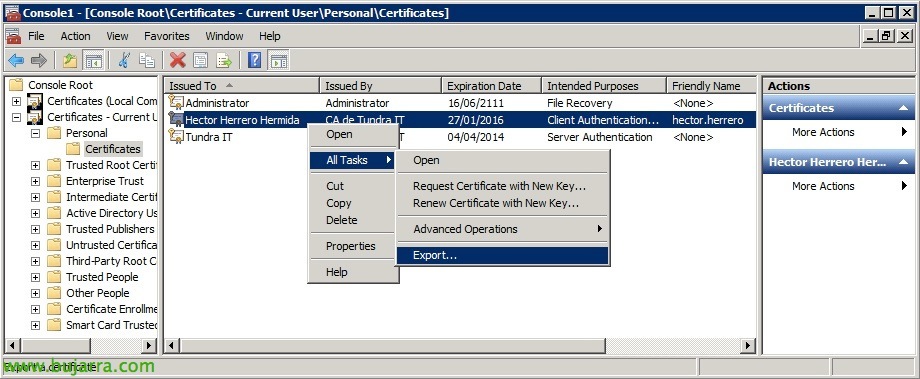
Task: Click the red Delete X toolbar icon
Action: [178, 60]
